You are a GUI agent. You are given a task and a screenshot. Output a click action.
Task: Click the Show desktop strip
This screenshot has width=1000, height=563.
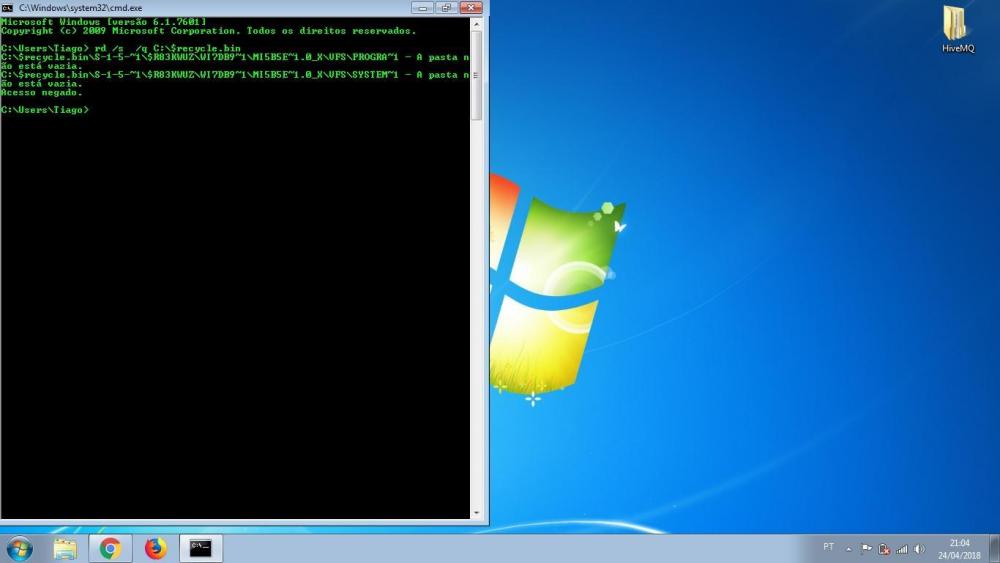click(994, 548)
